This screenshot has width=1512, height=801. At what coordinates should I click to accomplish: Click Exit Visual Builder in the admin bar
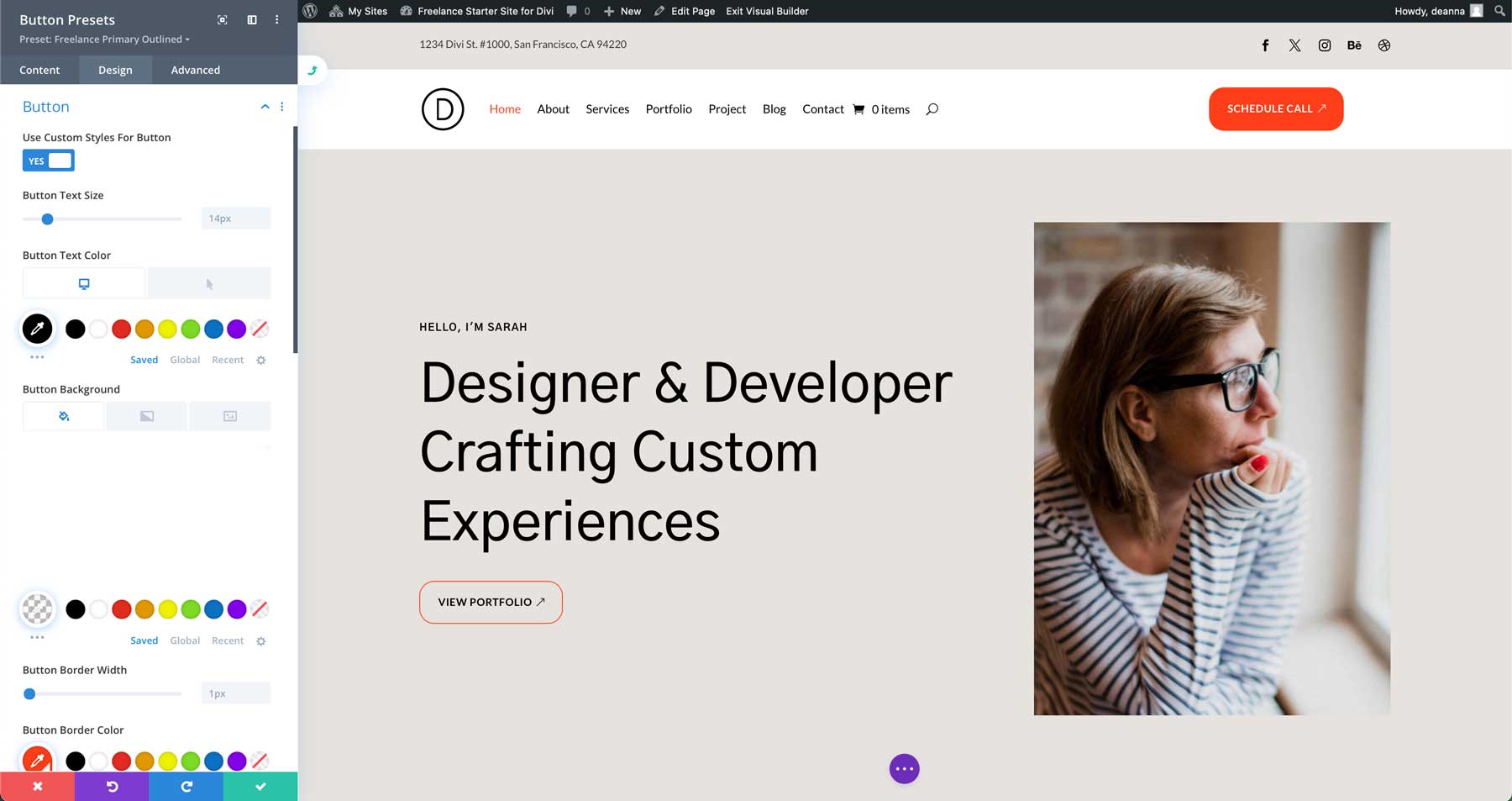766,11
